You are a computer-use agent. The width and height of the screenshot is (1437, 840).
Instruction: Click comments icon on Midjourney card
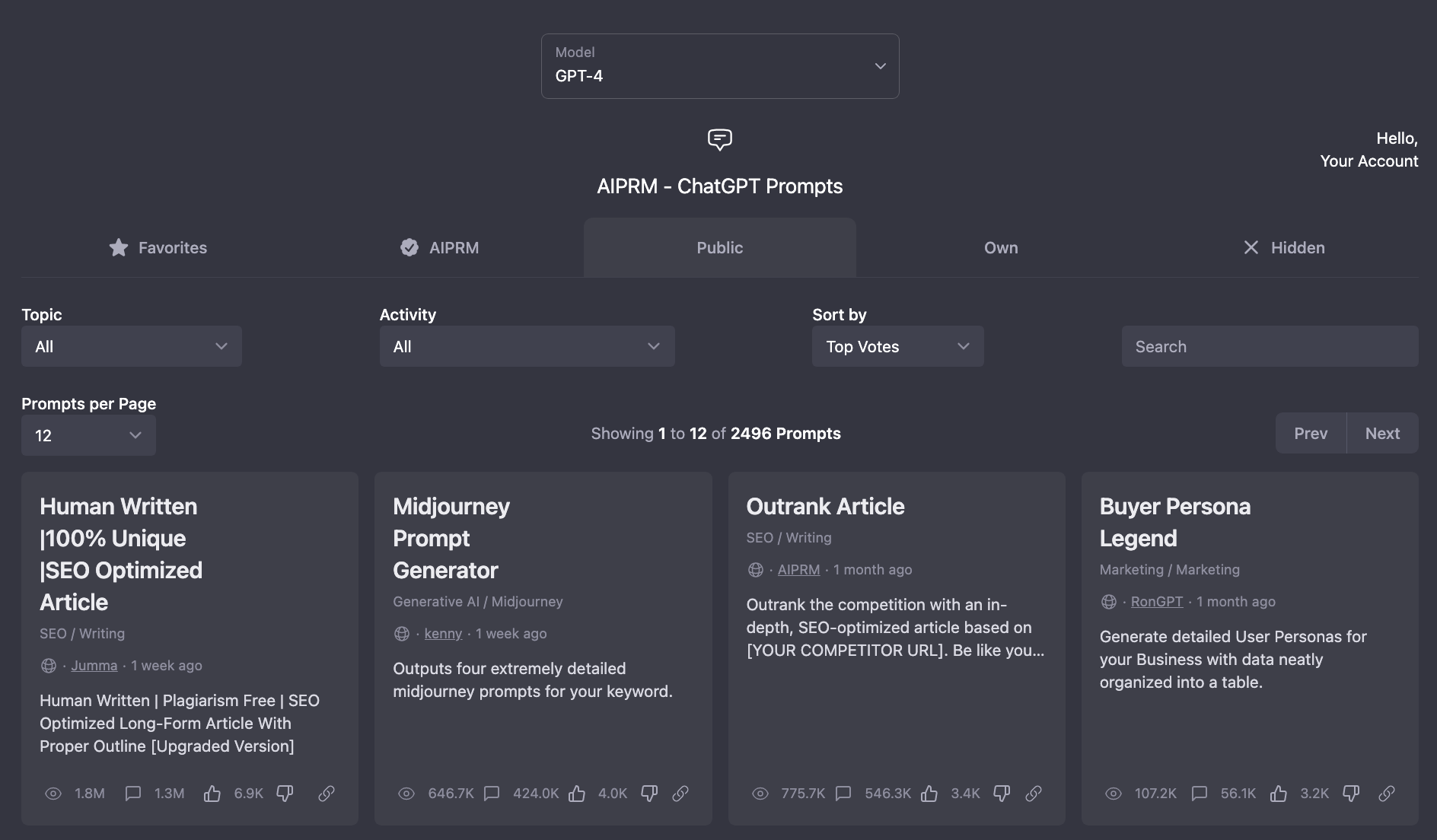(492, 794)
